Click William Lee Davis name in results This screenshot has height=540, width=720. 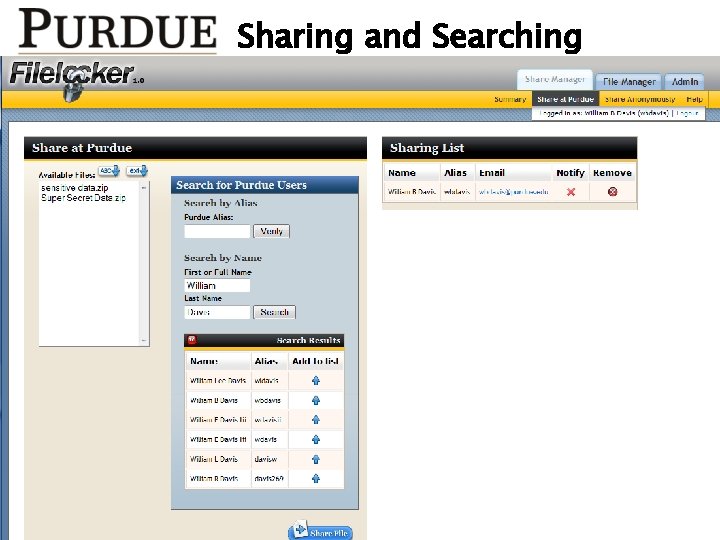click(x=218, y=380)
